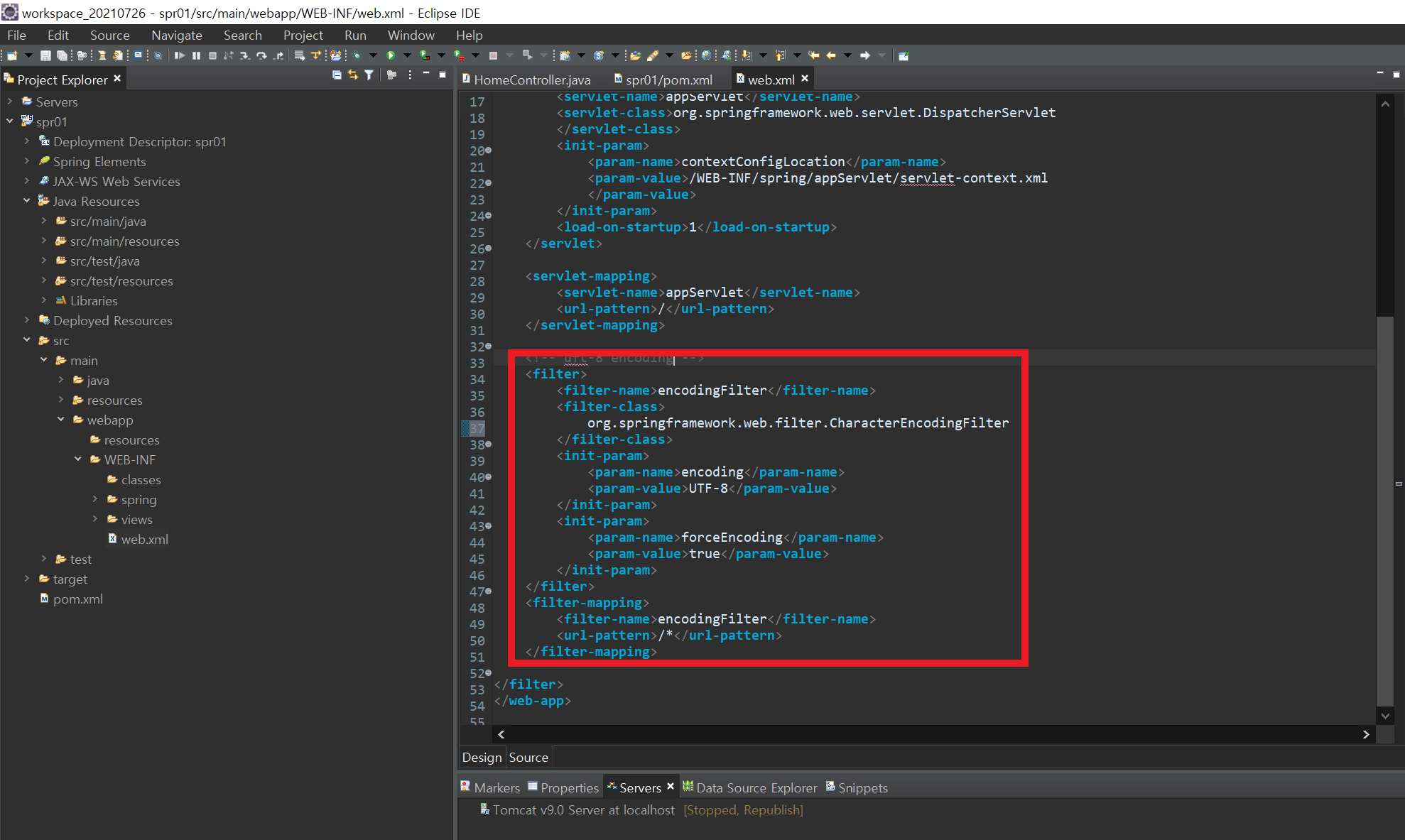Select Tomcat v9.0 Server at localhost
Viewport: 1405px width, 840px height.
tap(583, 809)
